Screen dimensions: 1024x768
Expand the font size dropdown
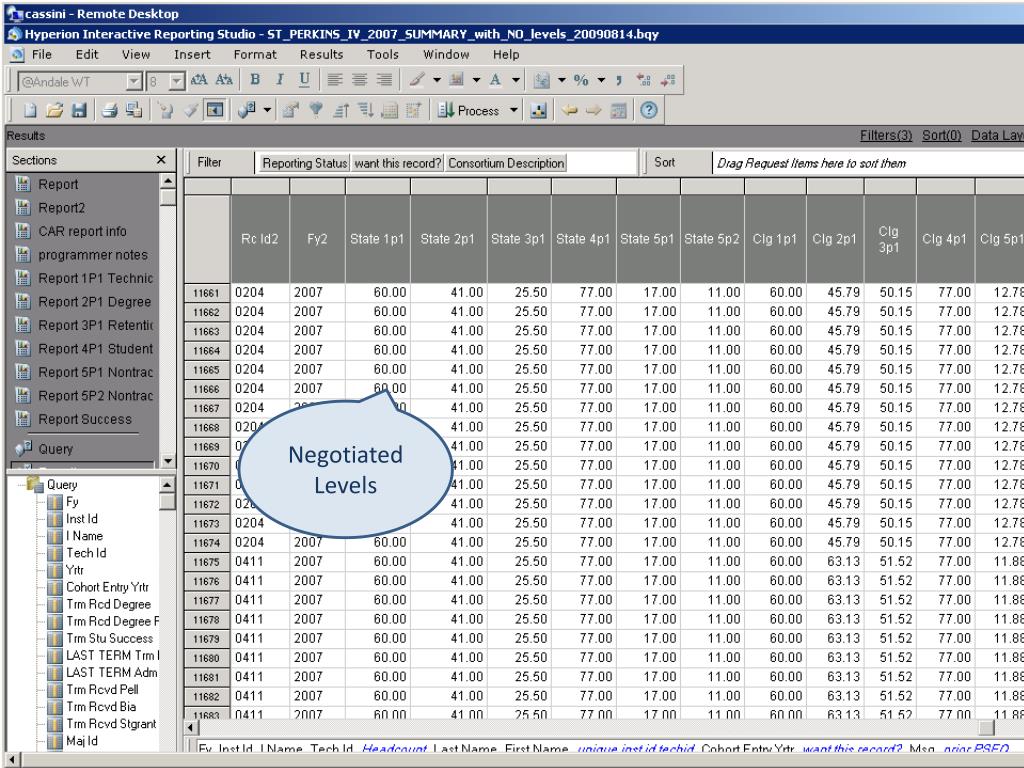coord(178,80)
